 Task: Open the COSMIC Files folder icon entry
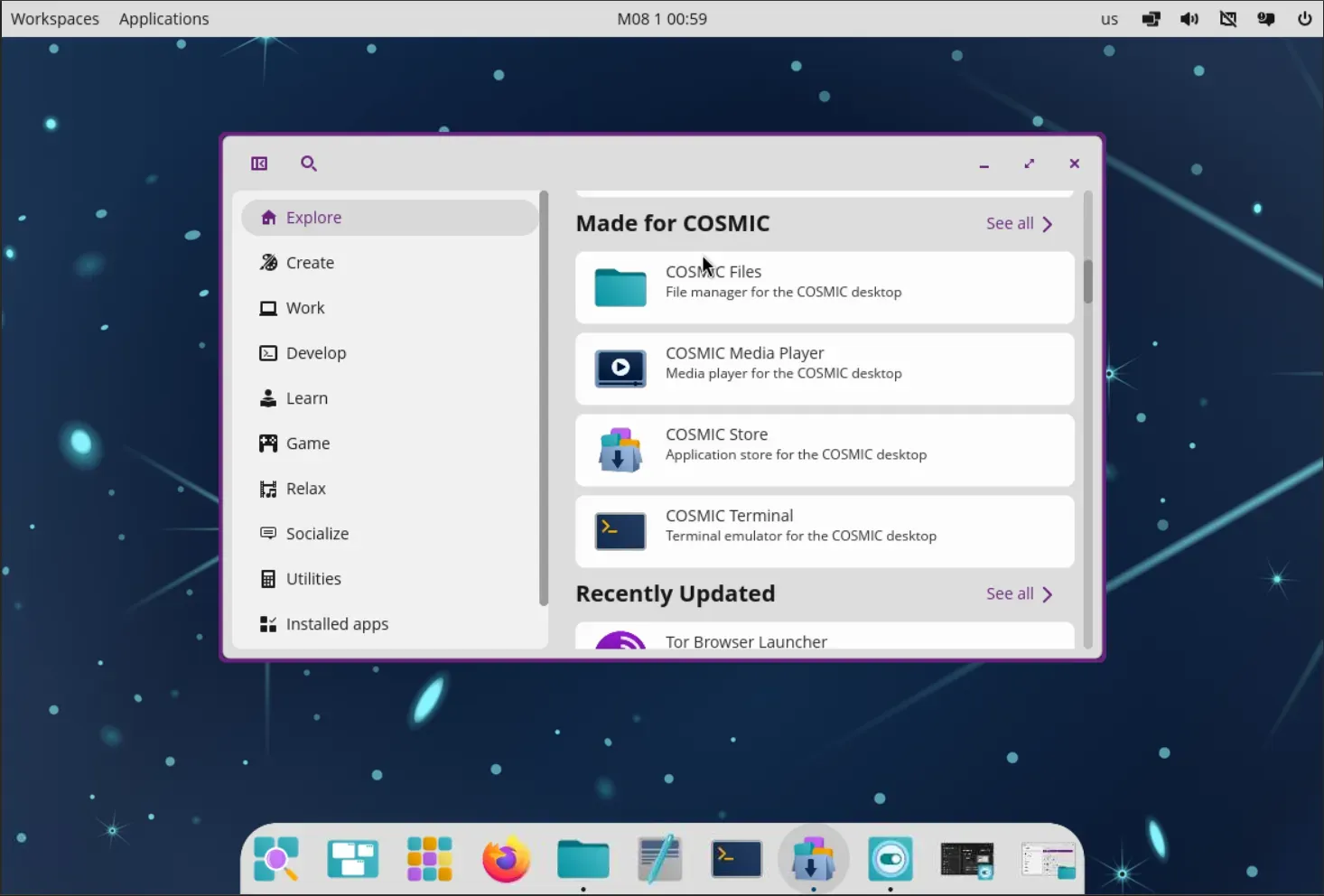[620, 287]
